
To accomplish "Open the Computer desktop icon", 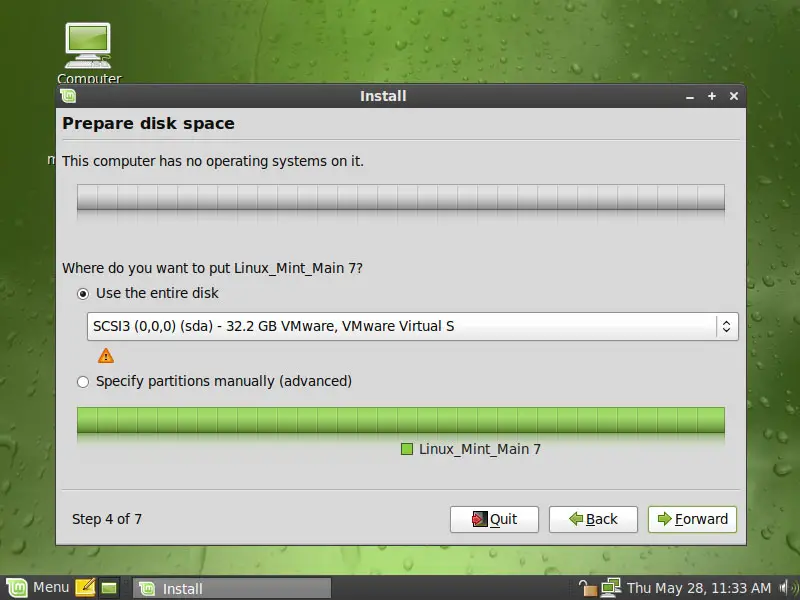I will pyautogui.click(x=88, y=53).
